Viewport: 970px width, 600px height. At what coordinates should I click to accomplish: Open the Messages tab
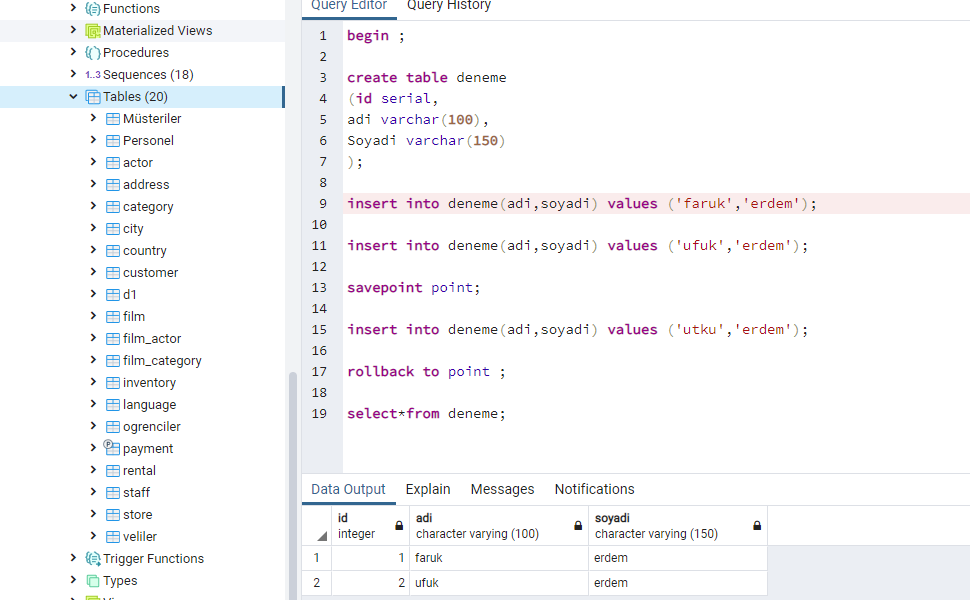(502, 489)
